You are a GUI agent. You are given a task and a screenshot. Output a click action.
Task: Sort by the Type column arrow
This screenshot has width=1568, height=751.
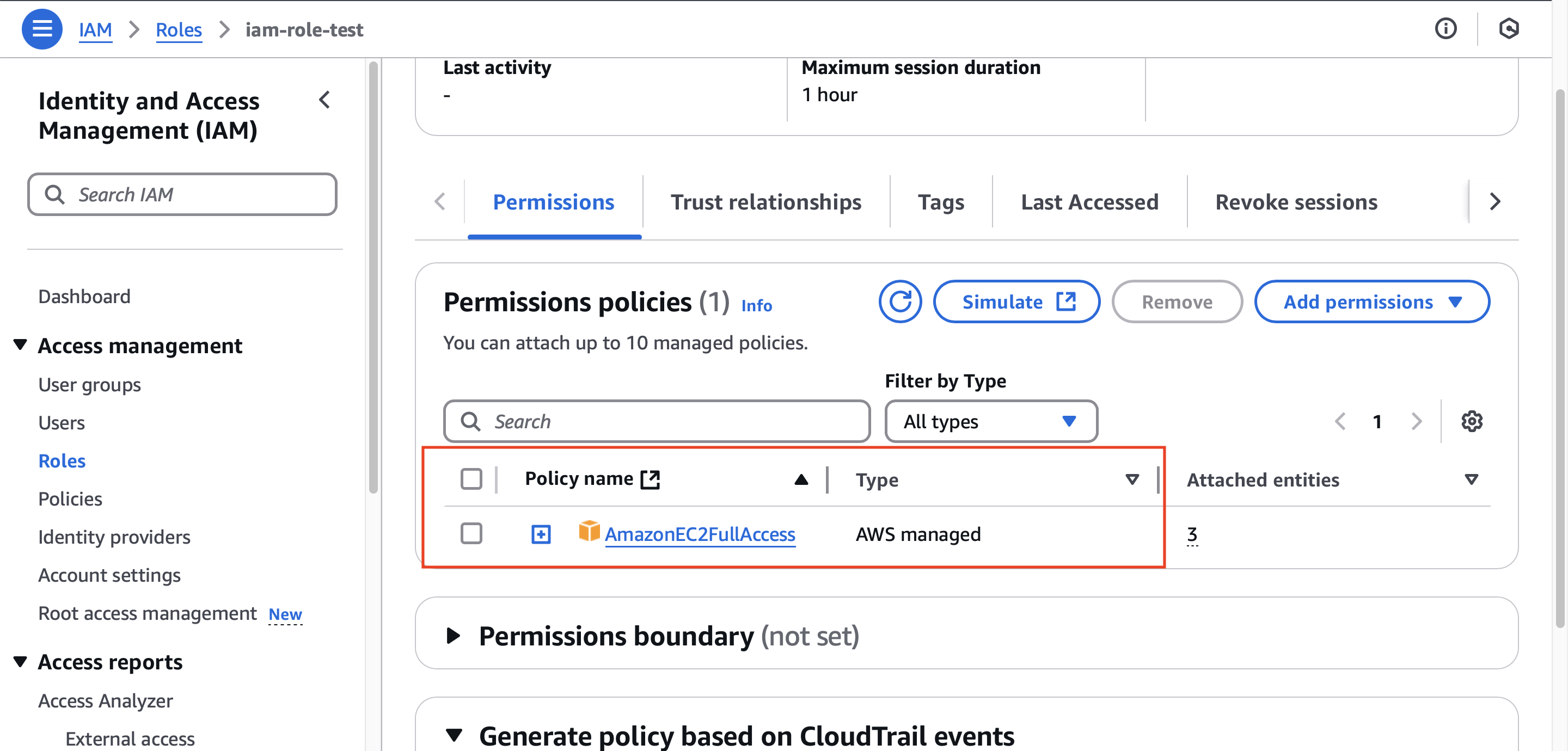coord(1131,479)
